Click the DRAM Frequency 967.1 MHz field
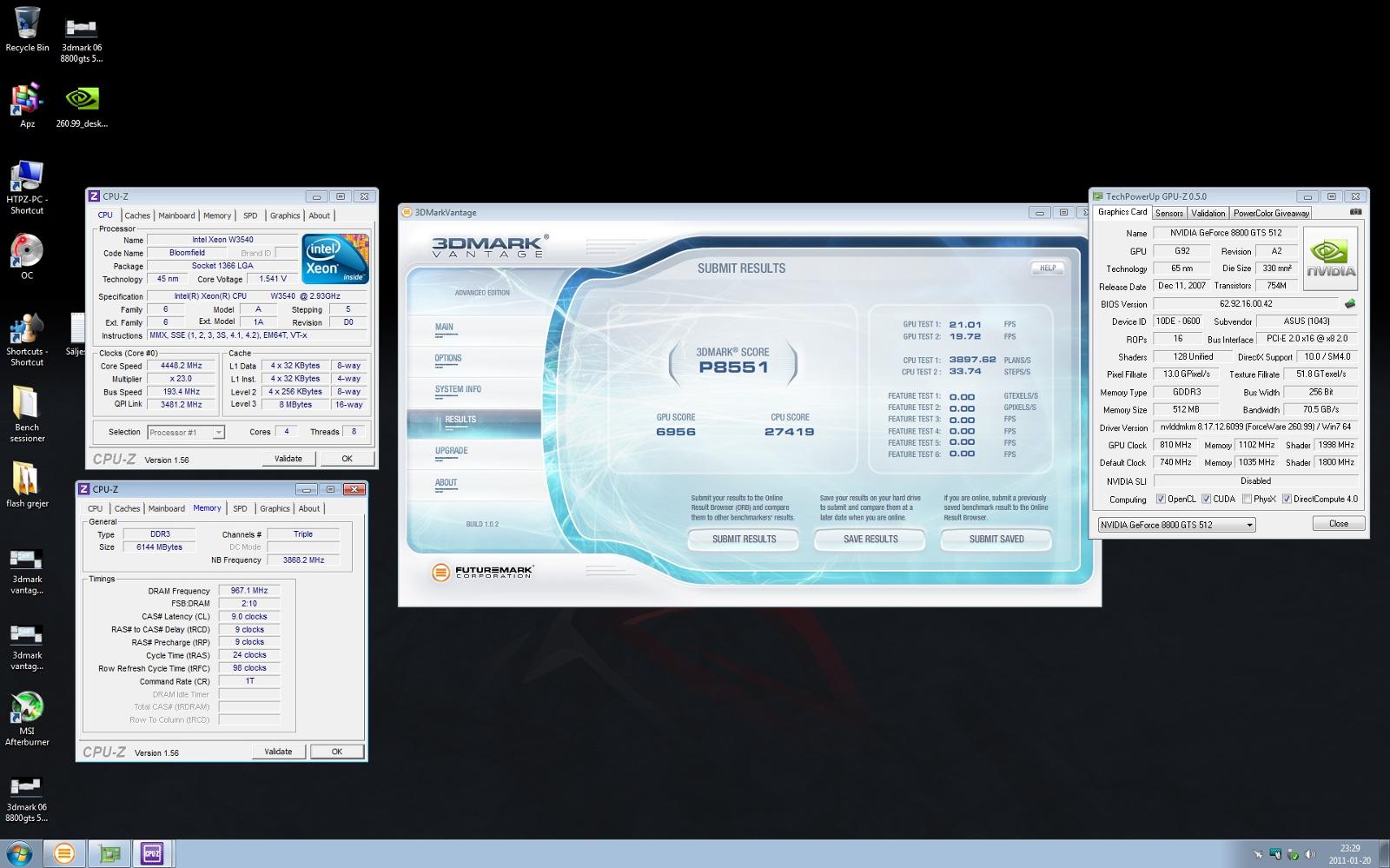Viewport: 1390px width, 868px height. pos(249,591)
